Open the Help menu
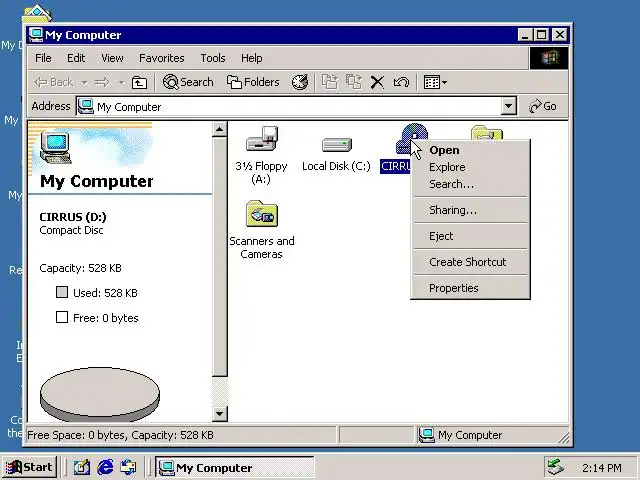This screenshot has width=640, height=480. tap(251, 58)
